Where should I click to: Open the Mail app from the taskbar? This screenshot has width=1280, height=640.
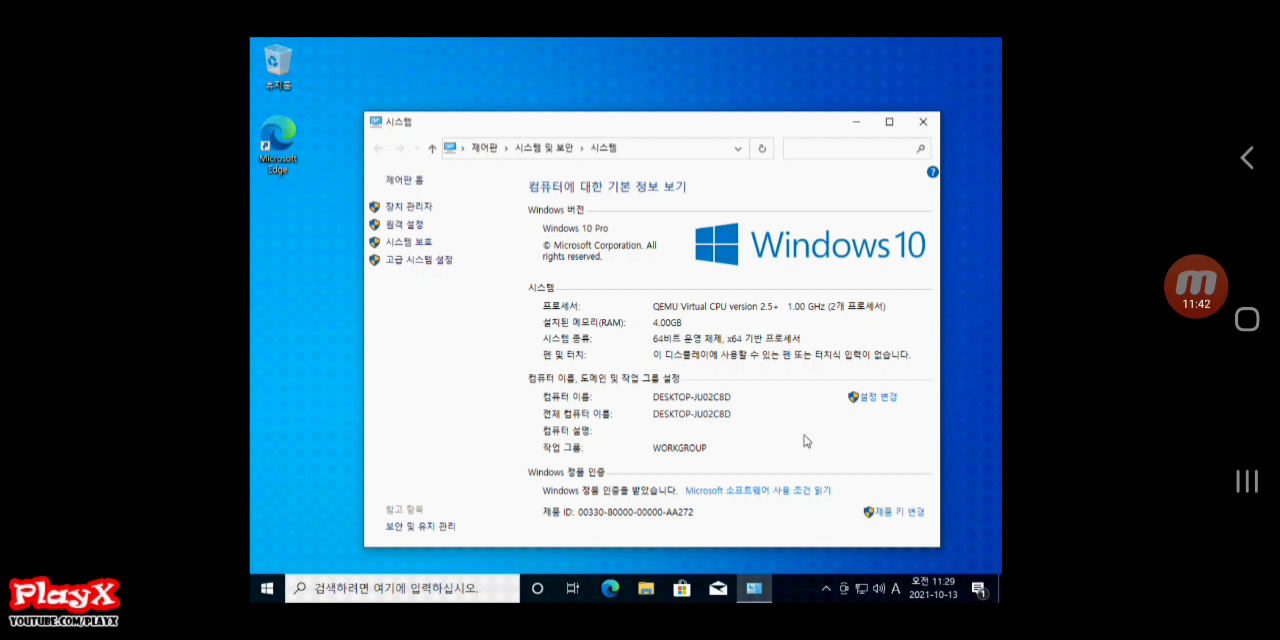pyautogui.click(x=718, y=588)
